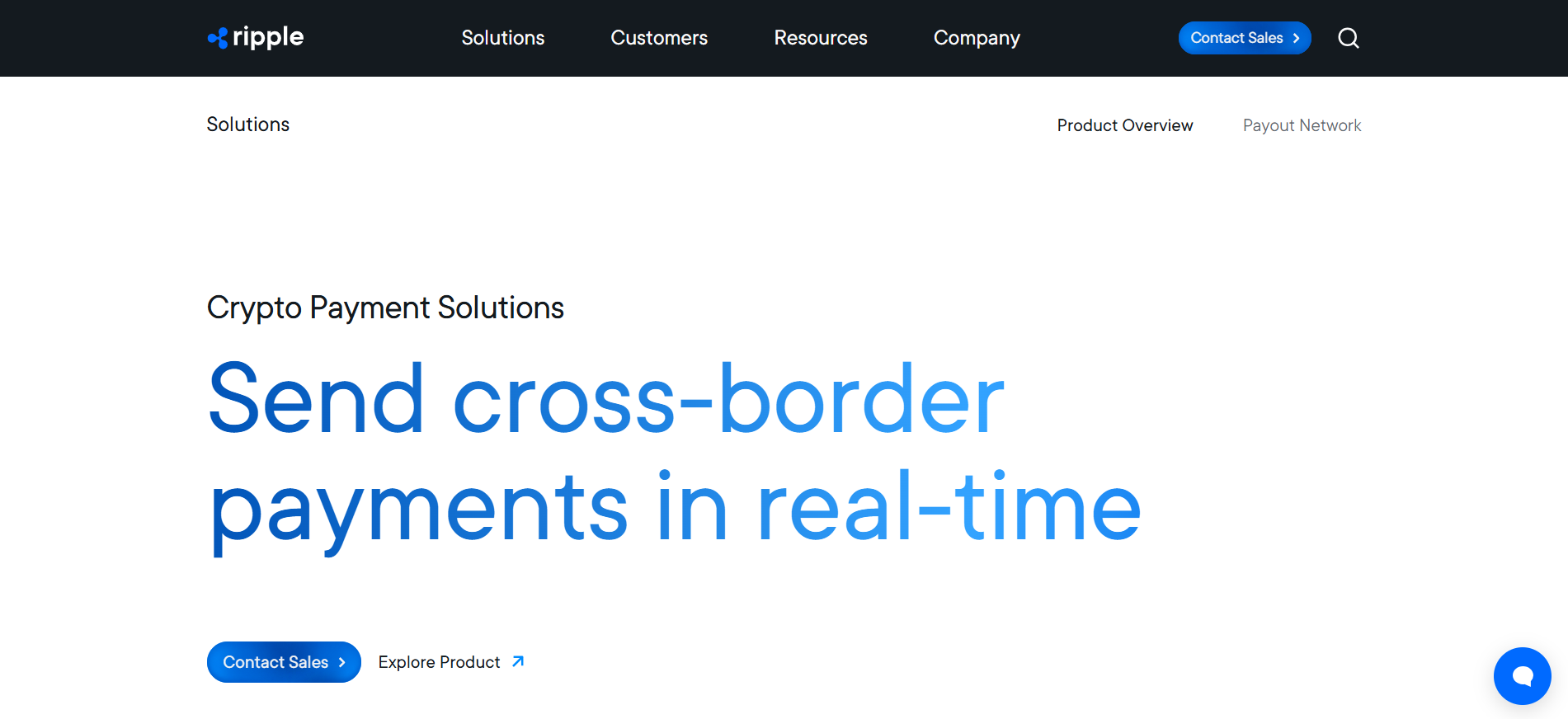Click the Ripple logo in header
Viewport: 1568px width, 719px height.
click(x=256, y=37)
